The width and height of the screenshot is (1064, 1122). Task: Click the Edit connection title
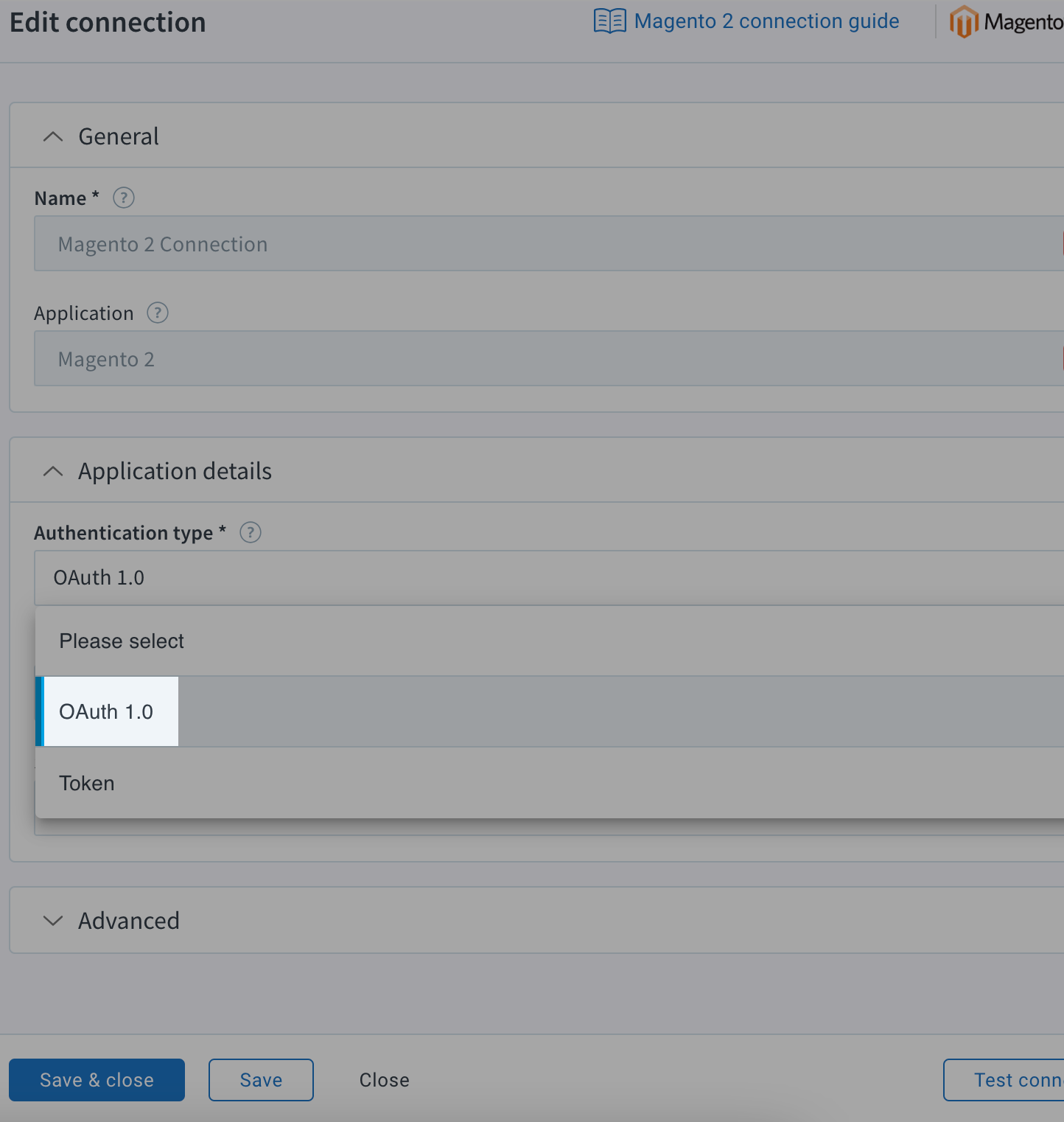108,22
